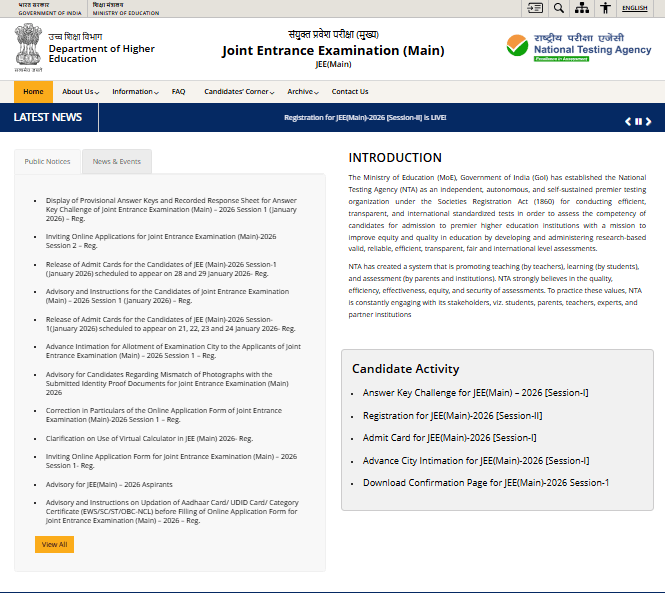Open the sitemap icon in top bar
The height and width of the screenshot is (593, 665).
[x=581, y=8]
